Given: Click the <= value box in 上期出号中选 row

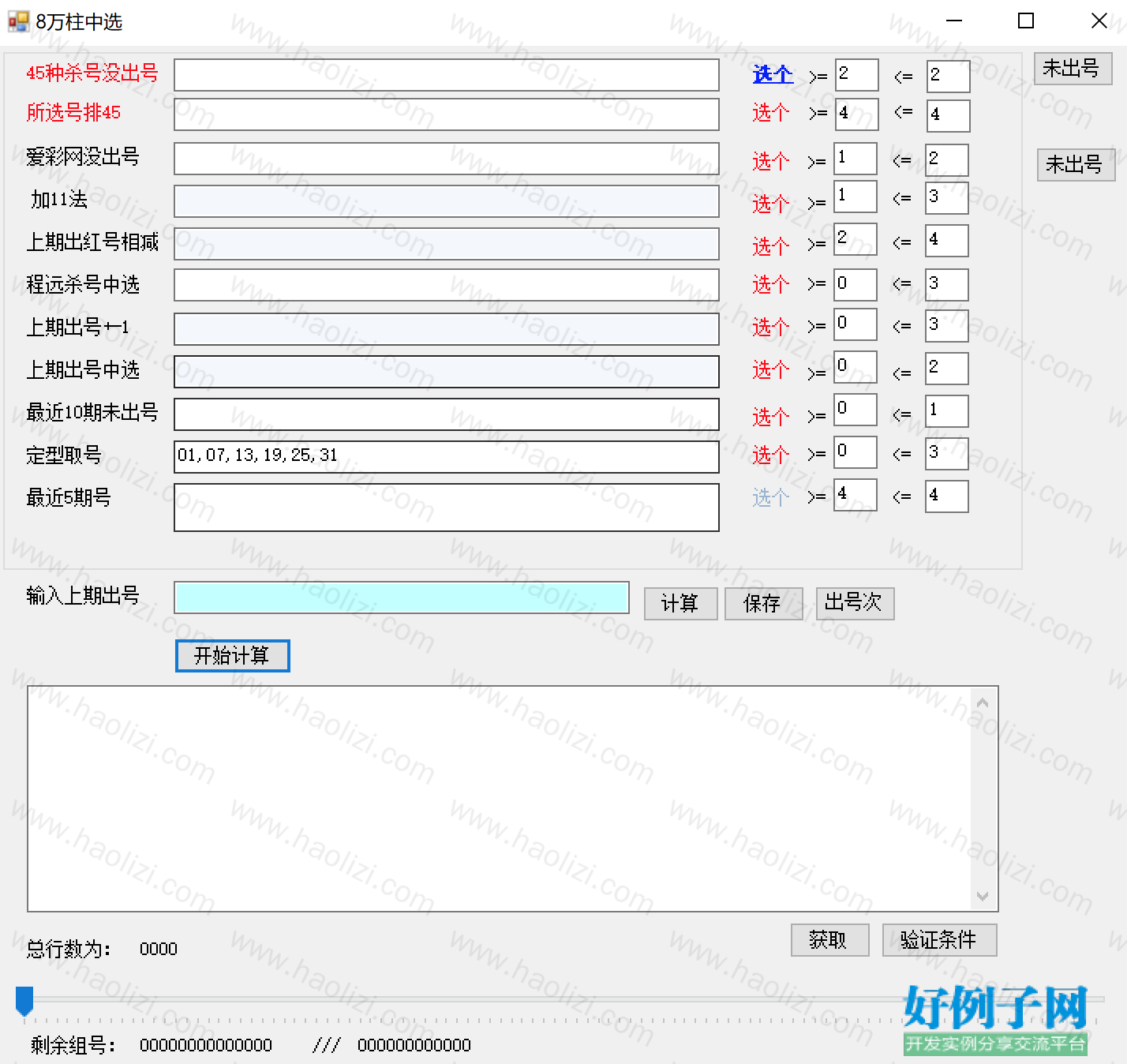Looking at the screenshot, I should (x=947, y=369).
